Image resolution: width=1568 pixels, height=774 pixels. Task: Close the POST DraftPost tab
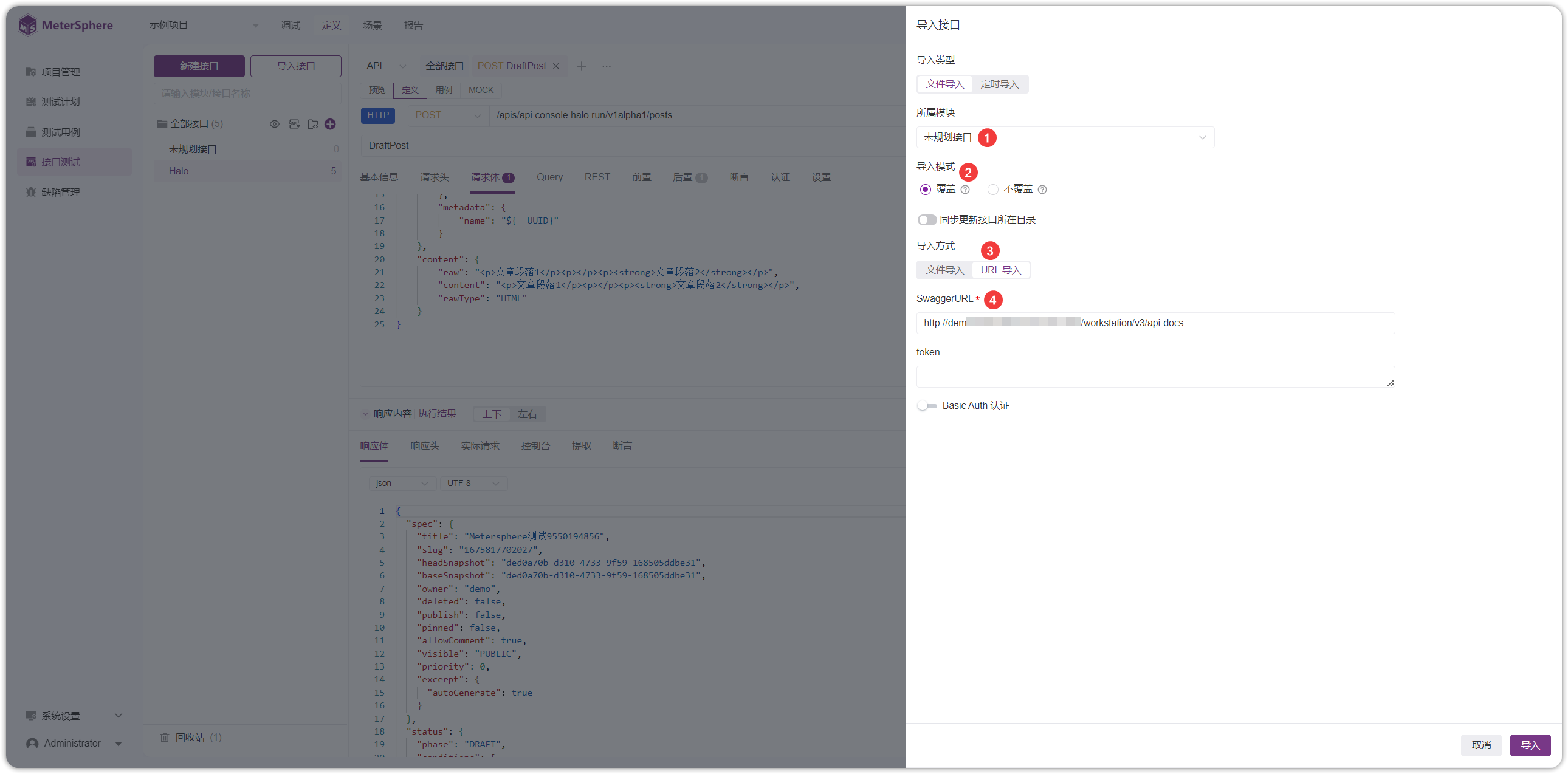click(555, 66)
